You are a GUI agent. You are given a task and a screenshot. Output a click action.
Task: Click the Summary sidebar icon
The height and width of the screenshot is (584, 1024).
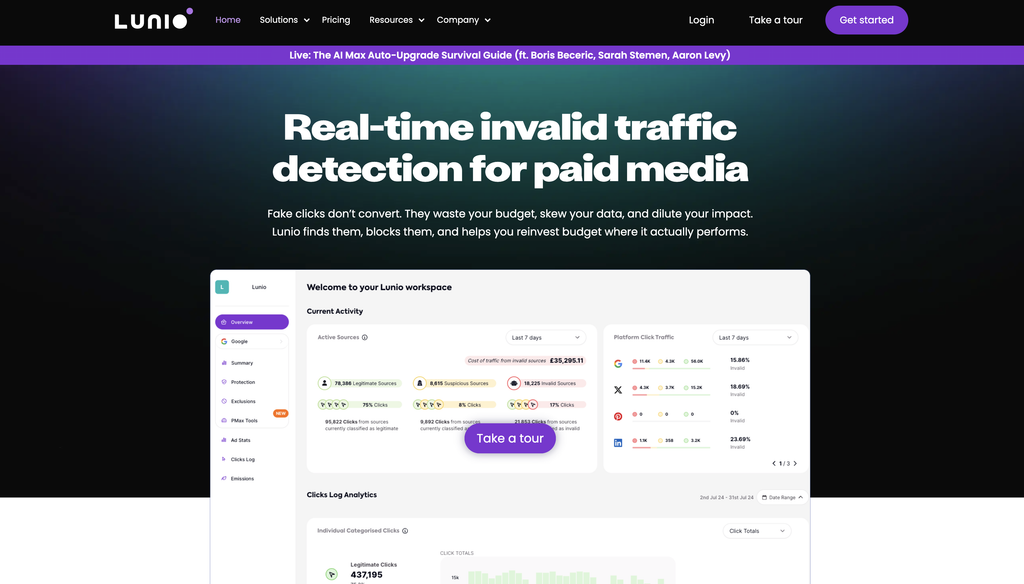tap(224, 363)
